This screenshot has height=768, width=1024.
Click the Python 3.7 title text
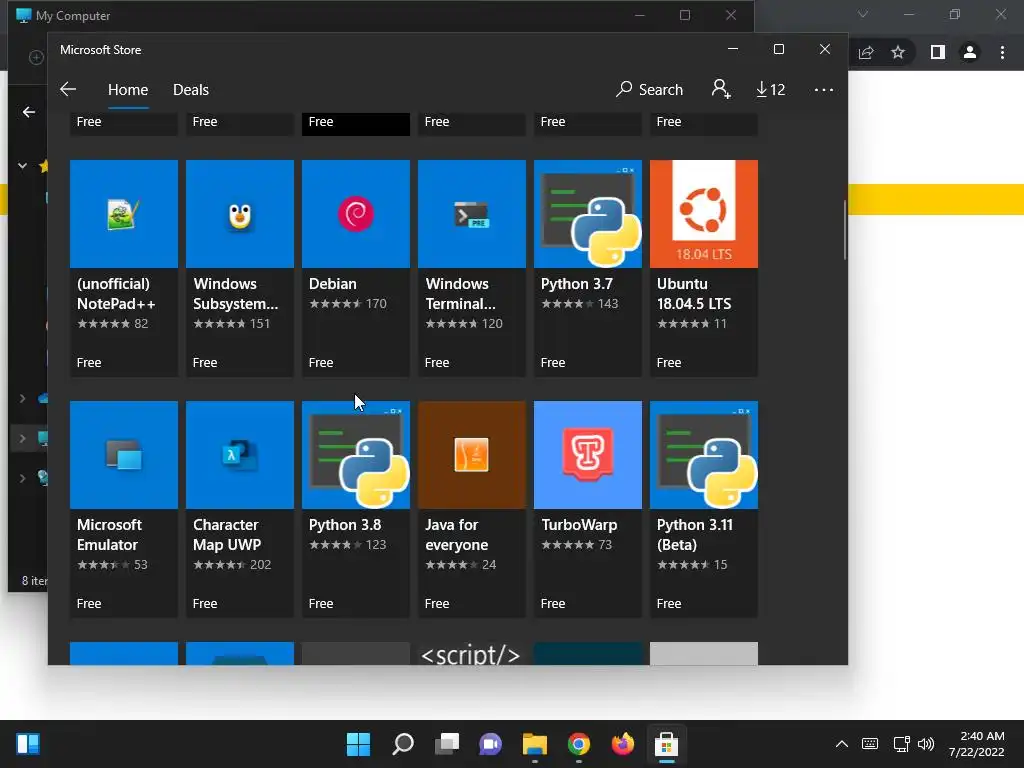click(577, 284)
